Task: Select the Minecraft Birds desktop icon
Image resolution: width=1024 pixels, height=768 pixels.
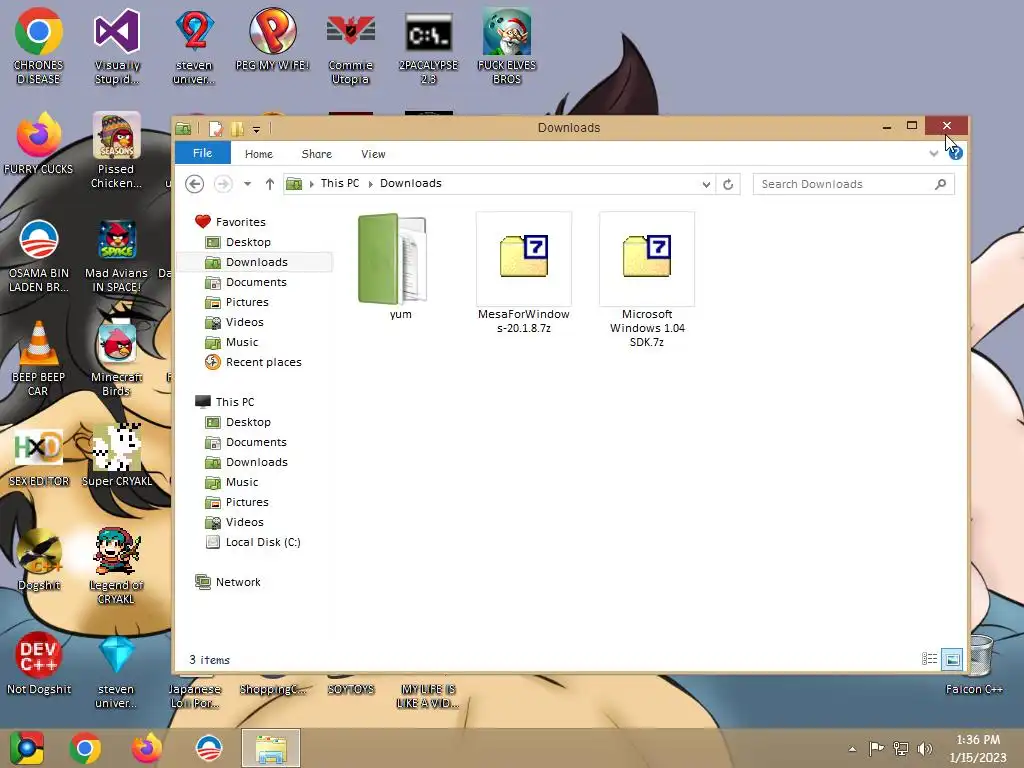Action: click(116, 358)
